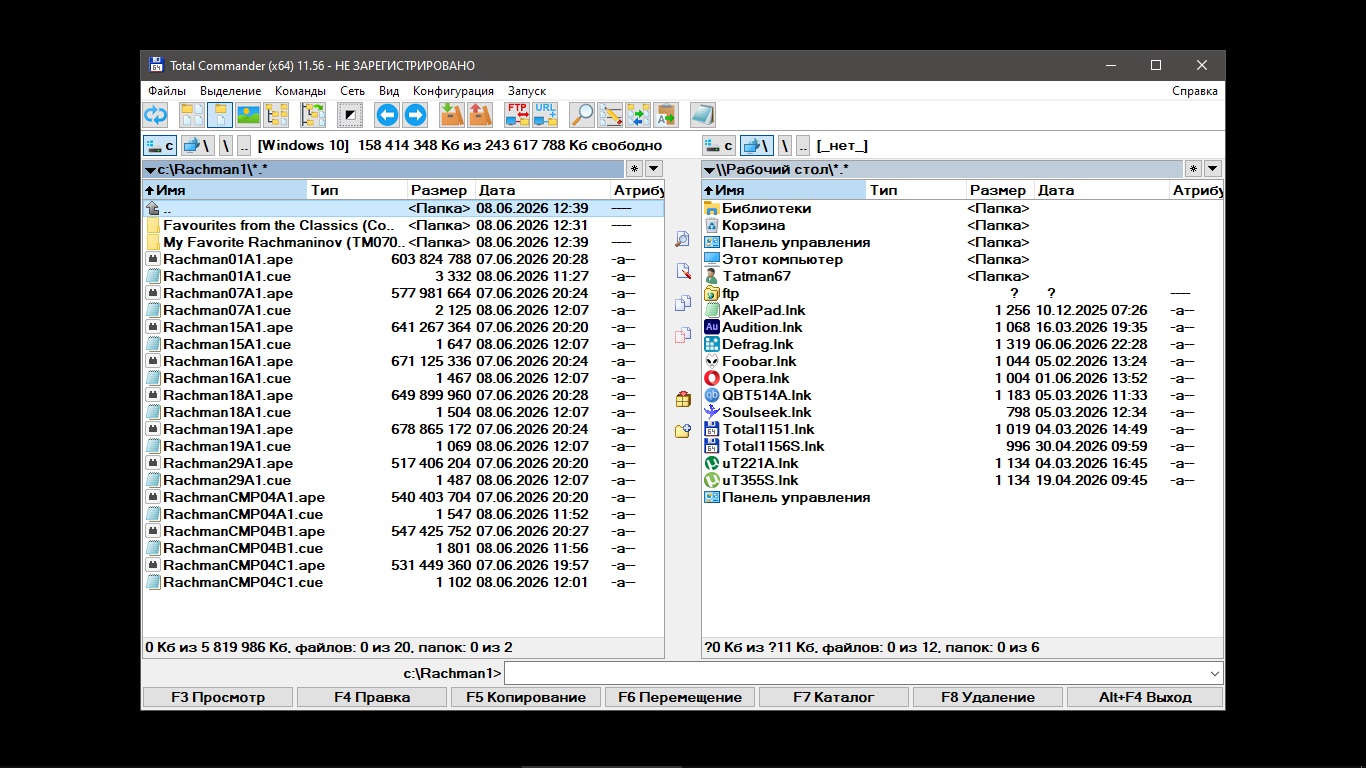Go up with right panel two-dots button
The image size is (1366, 768).
802,146
